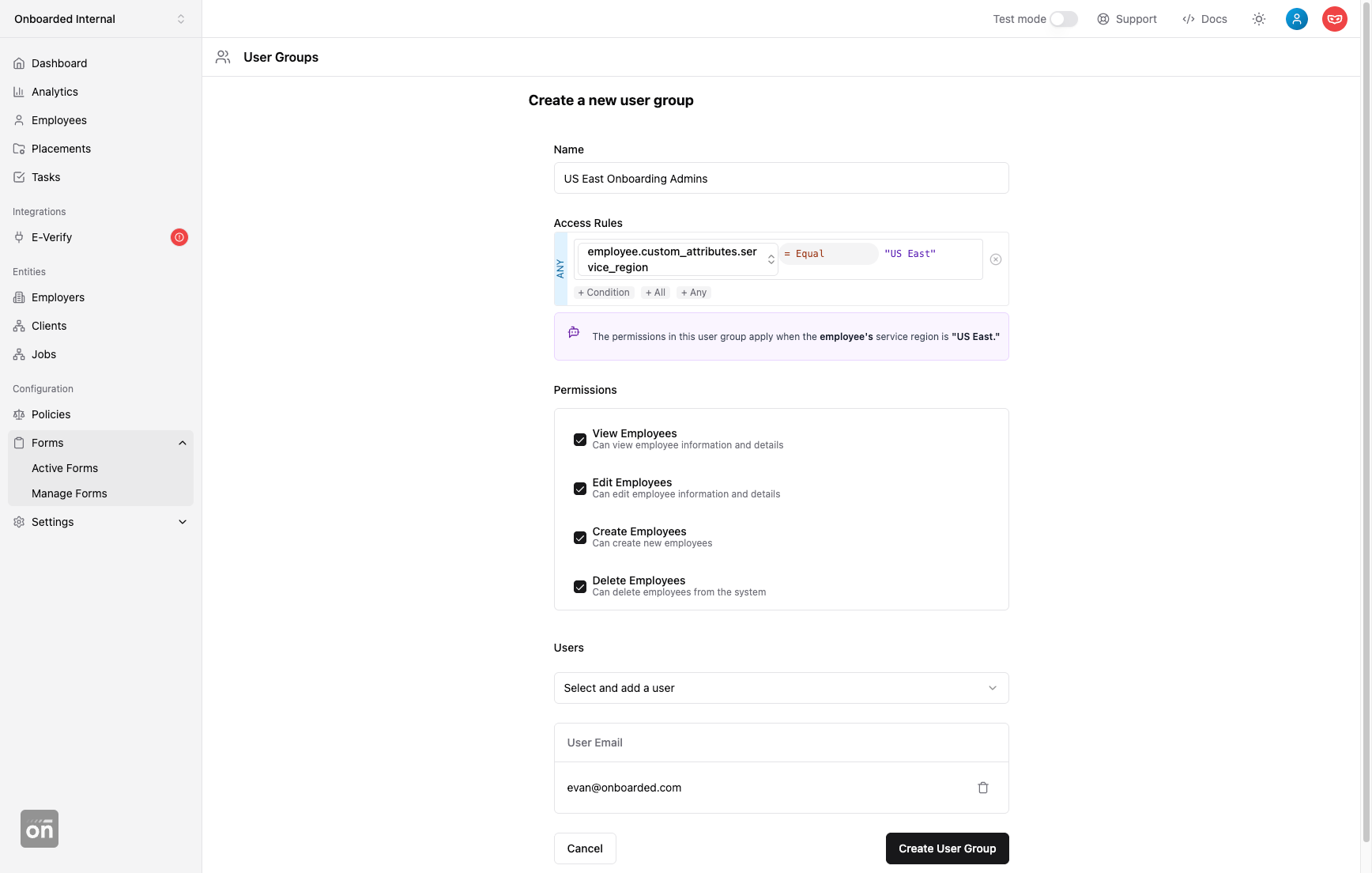Screen dimensions: 1372x873
Task: Click the trash icon next to evan@onboarded.com
Action: 983,788
